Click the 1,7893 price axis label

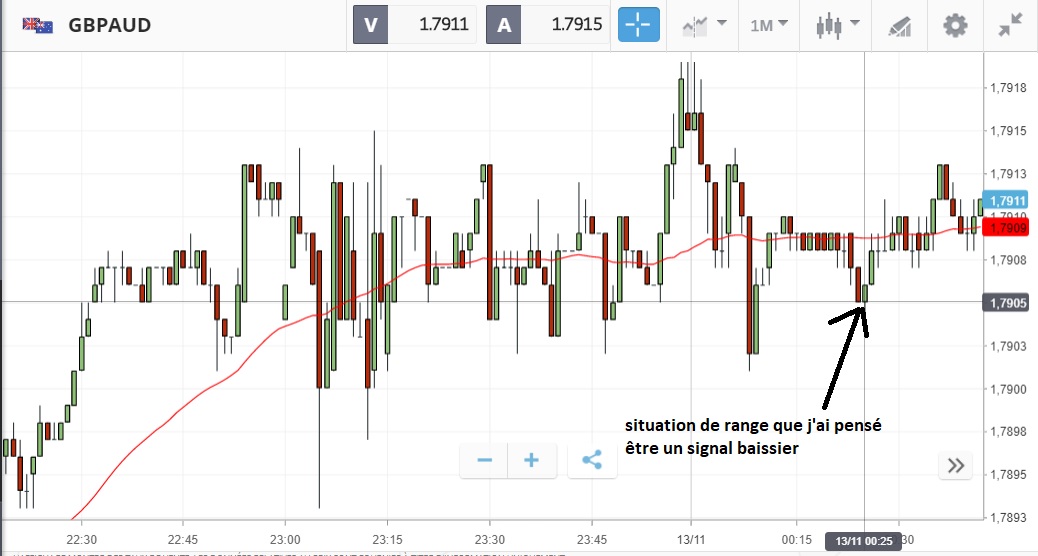[x=1008, y=518]
